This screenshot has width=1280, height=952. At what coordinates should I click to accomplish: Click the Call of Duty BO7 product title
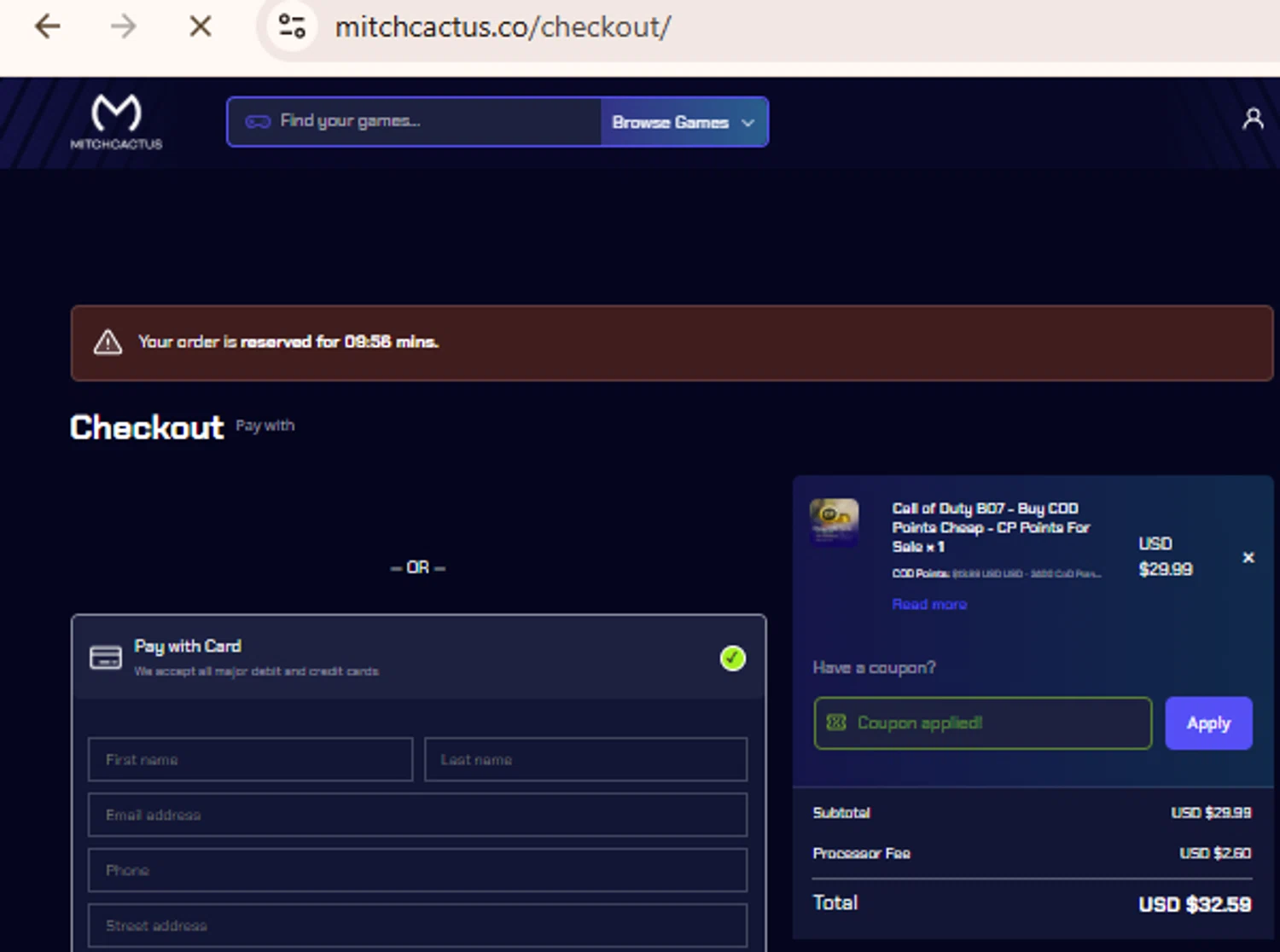[x=991, y=527]
